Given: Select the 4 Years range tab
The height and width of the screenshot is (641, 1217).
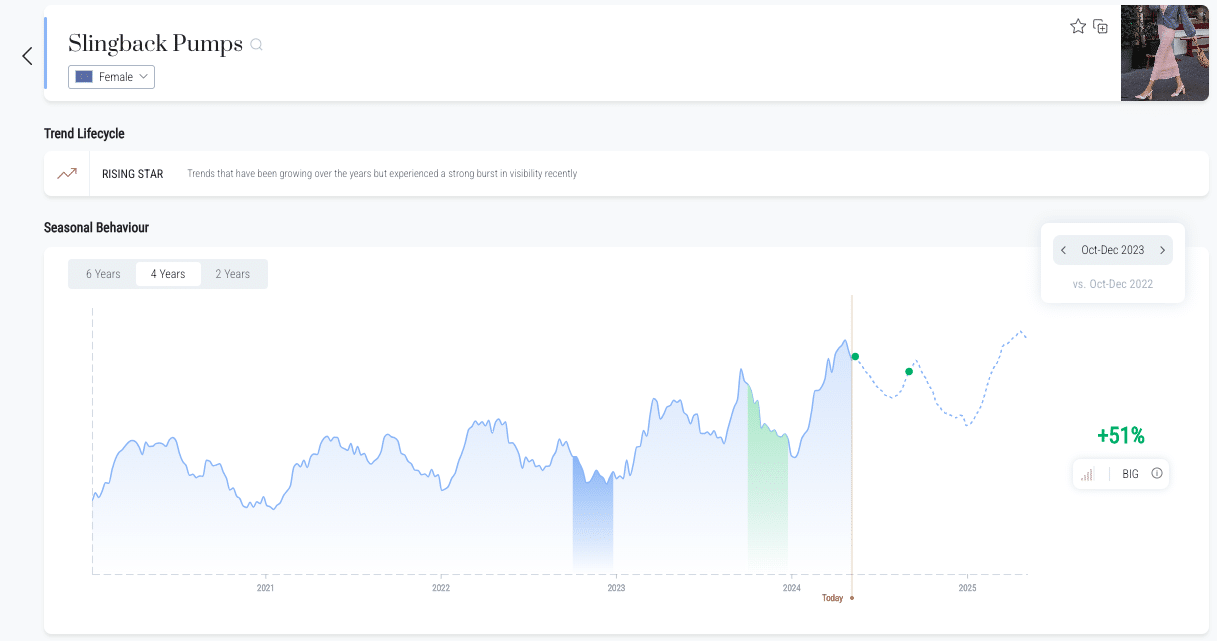Looking at the screenshot, I should 168,274.
